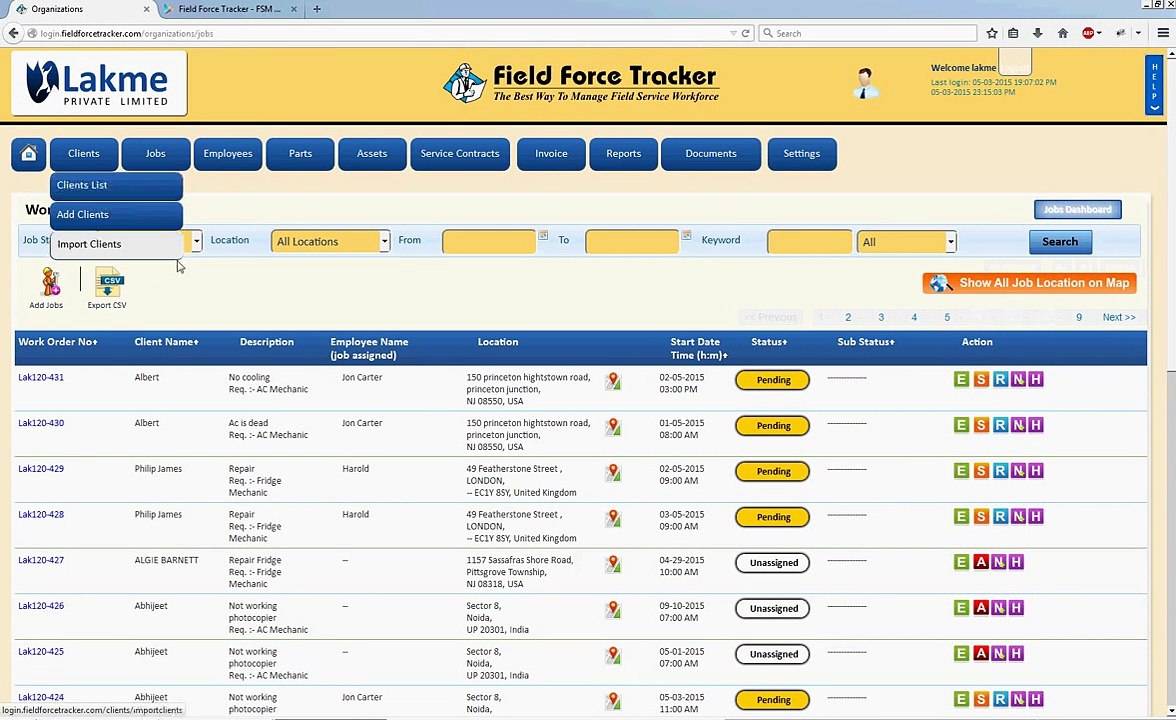Sort by Client Name column header
This screenshot has height=720, width=1176.
(x=166, y=342)
